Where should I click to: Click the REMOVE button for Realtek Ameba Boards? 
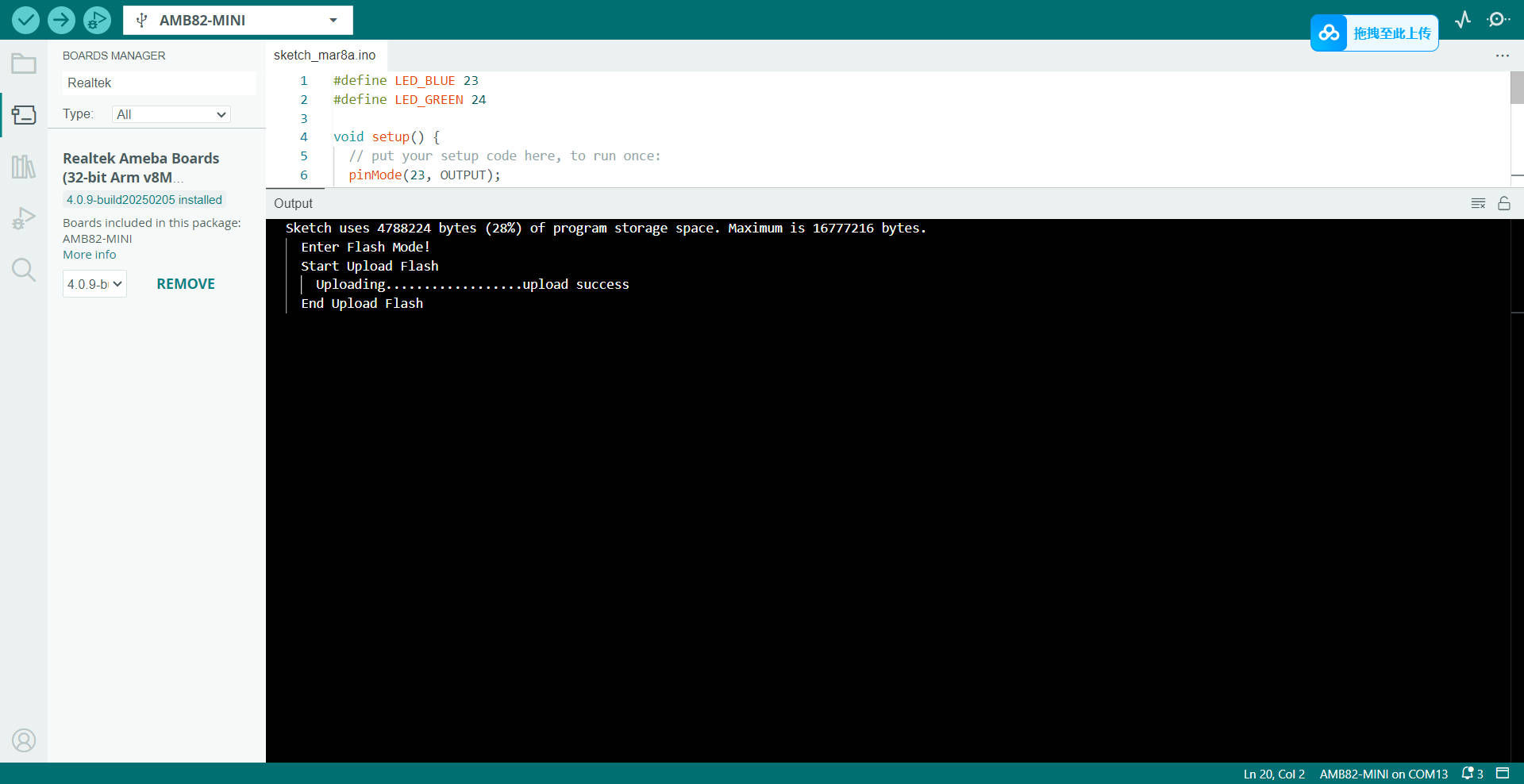click(186, 284)
